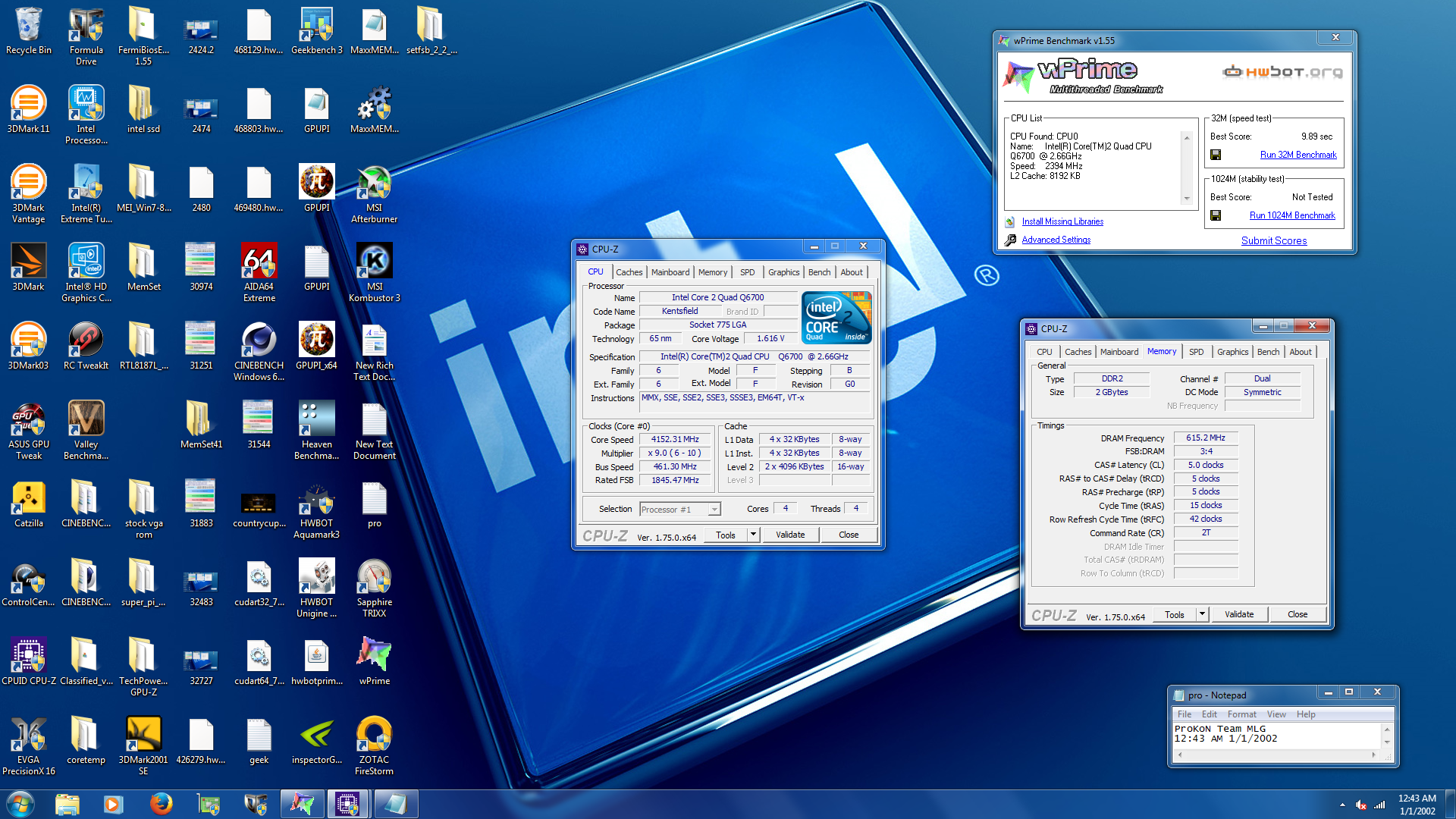Open Heaven Benchmark desktop icon
The width and height of the screenshot is (1456, 819).
pos(317,431)
